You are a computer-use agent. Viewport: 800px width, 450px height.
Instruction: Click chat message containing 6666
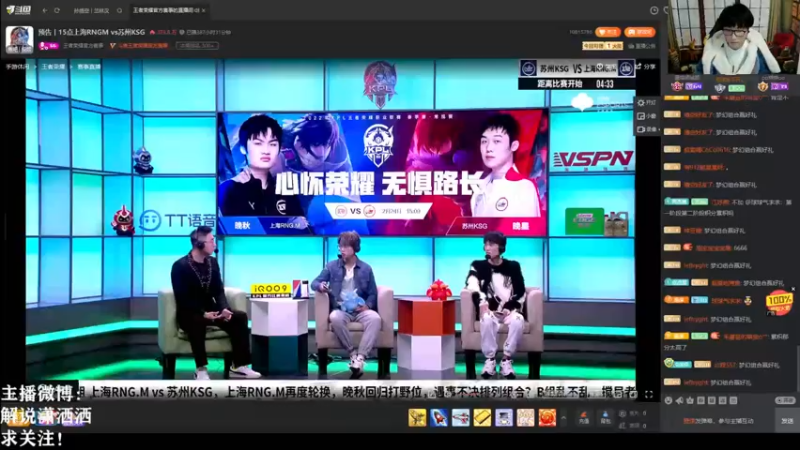tap(705, 248)
